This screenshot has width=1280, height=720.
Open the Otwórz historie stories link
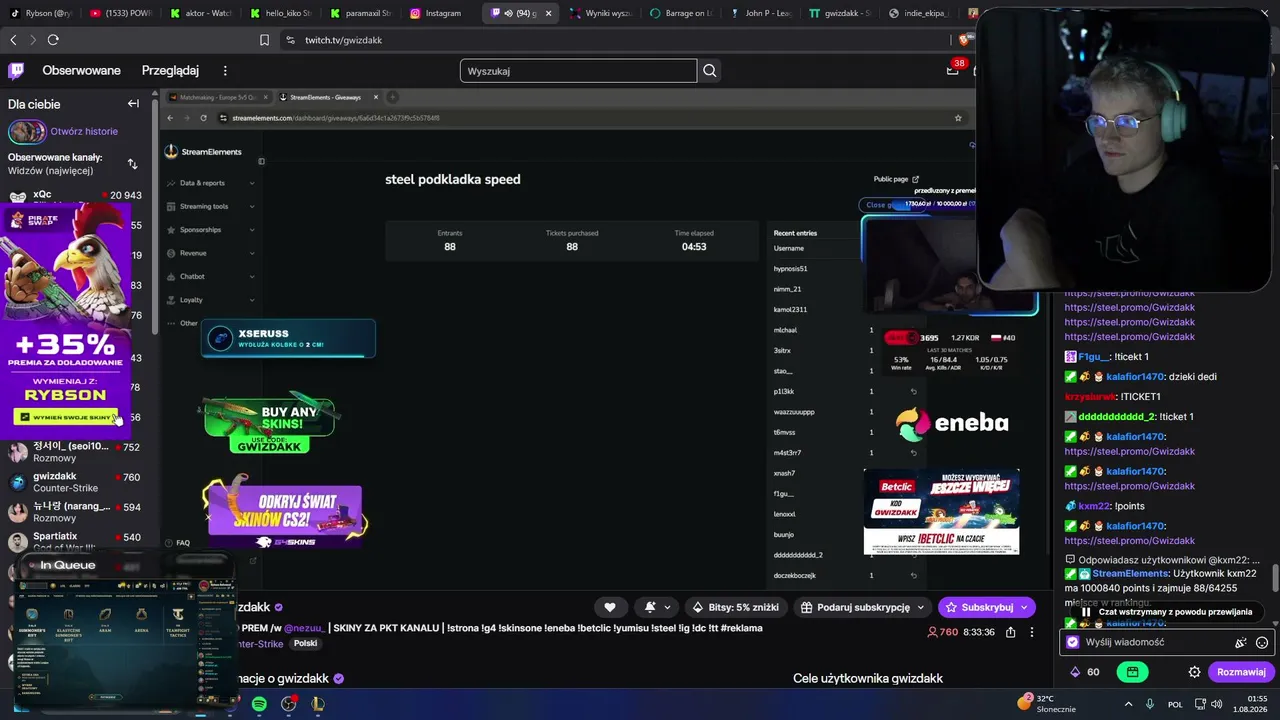click(84, 131)
